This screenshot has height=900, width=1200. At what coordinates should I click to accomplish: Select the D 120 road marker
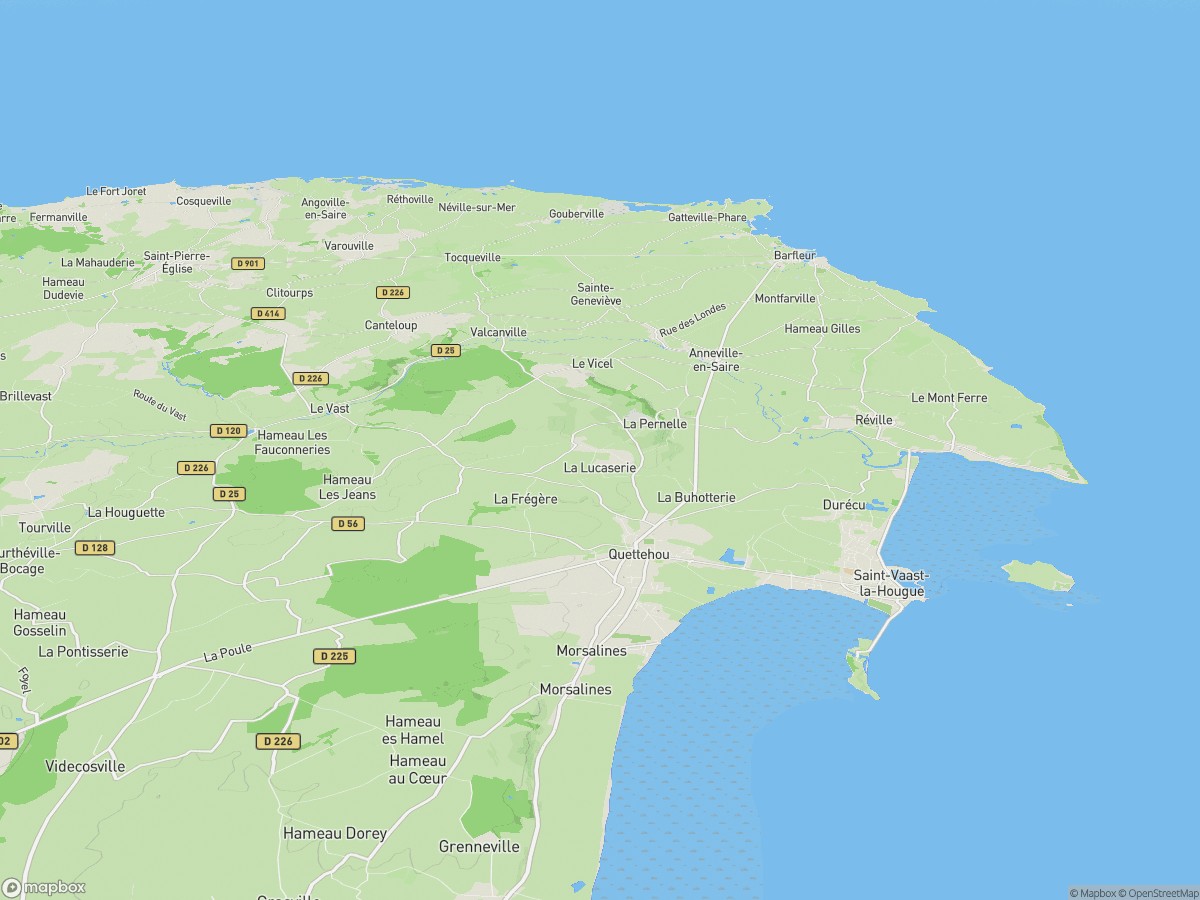tap(228, 430)
